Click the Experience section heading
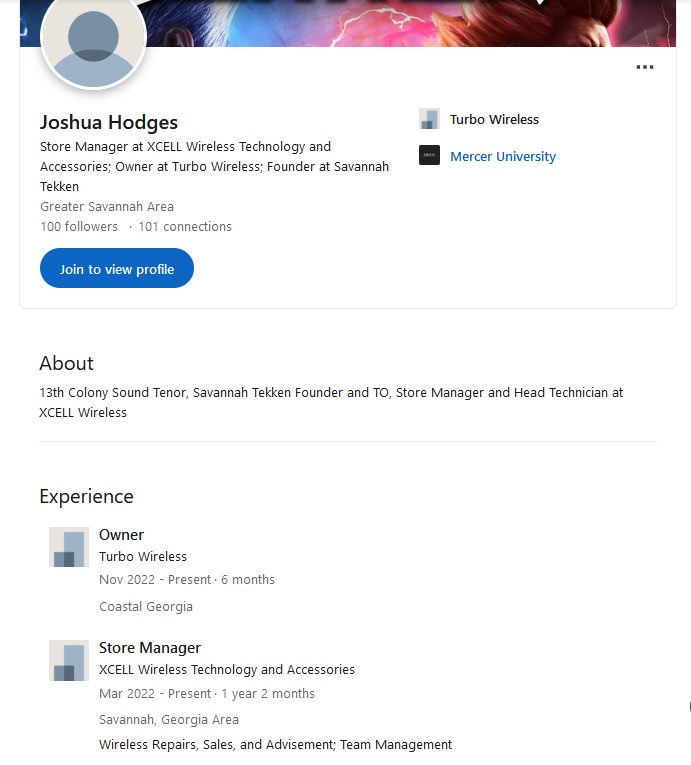 tap(86, 497)
